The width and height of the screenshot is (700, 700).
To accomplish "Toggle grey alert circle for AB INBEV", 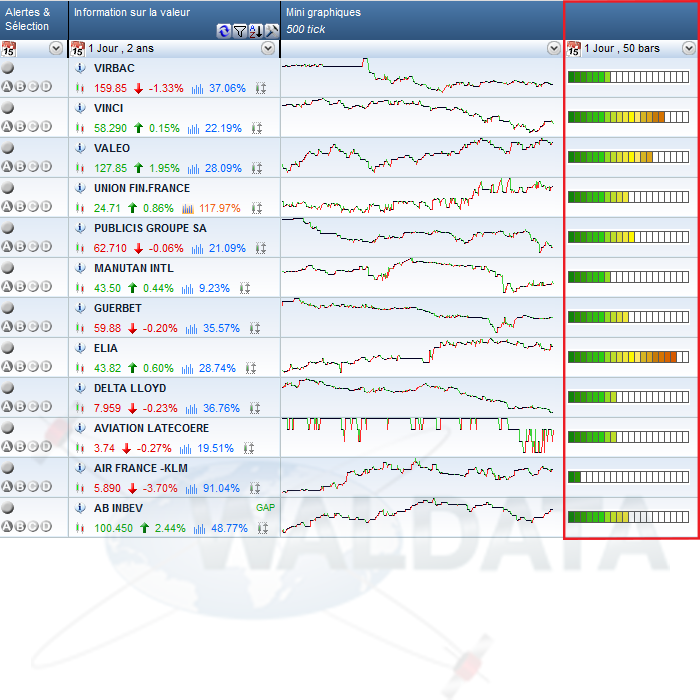I will (x=8, y=508).
